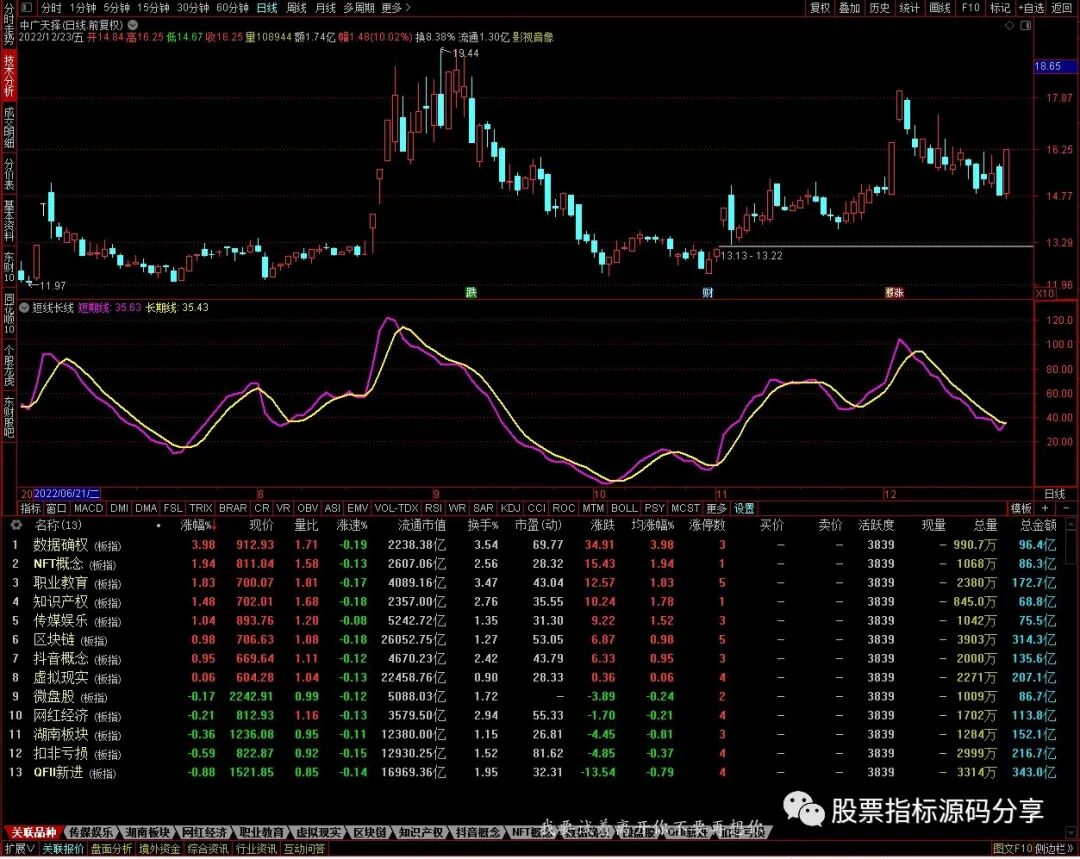Click 返回 to go back
This screenshot has width=1080, height=859.
1061,8
